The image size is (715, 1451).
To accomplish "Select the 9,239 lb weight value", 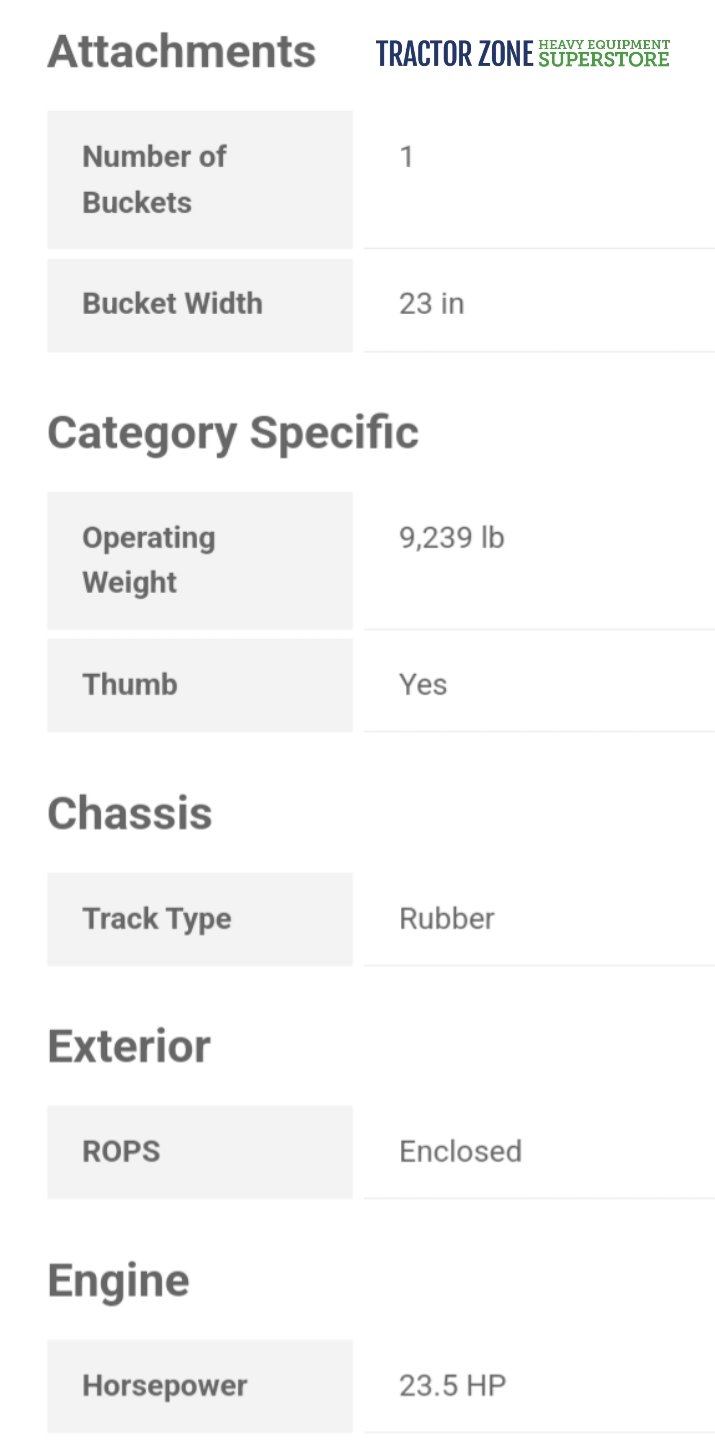I will pyautogui.click(x=452, y=538).
